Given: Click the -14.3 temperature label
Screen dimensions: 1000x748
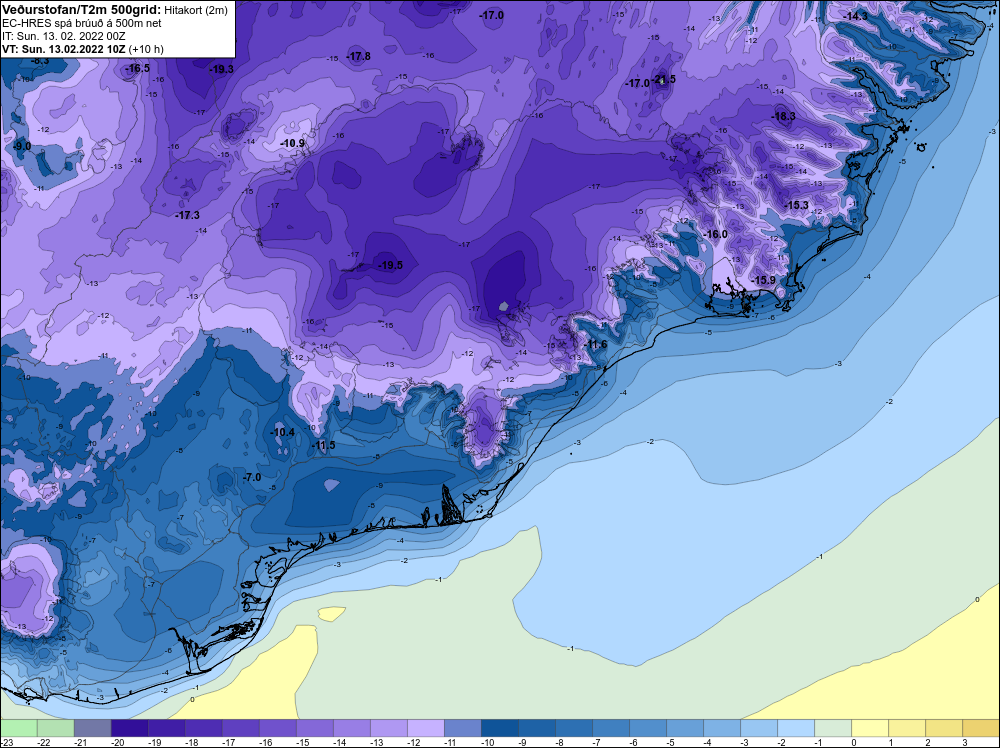Looking at the screenshot, I should coord(856,17).
